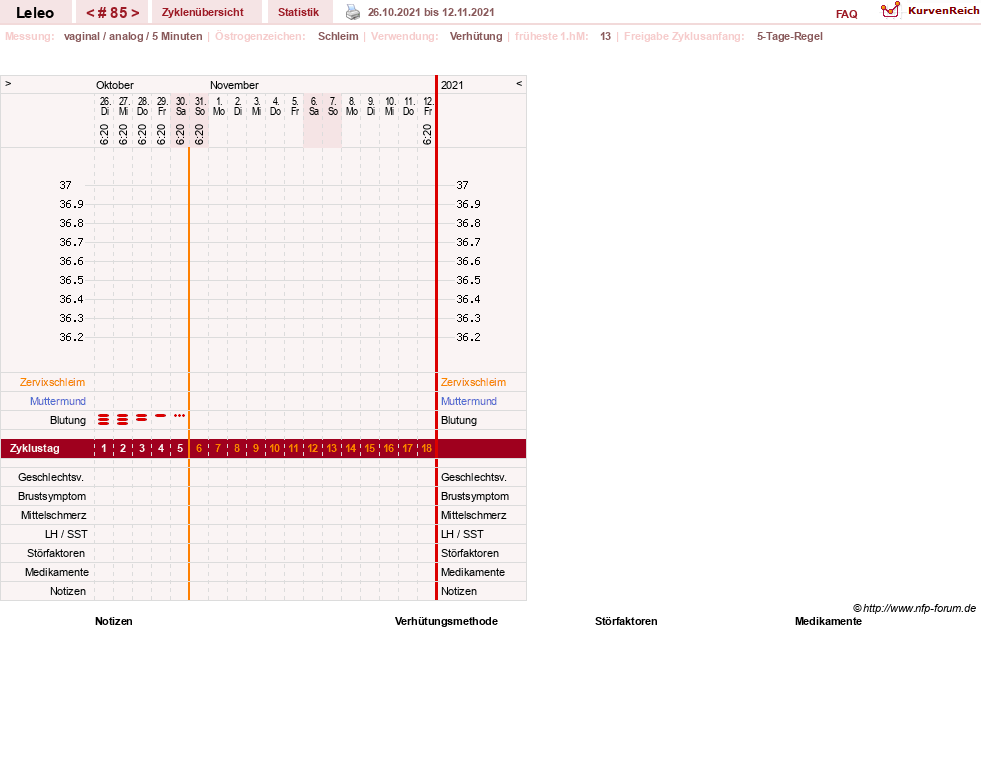Viewport: 981px width, 780px height.
Task: Click the date 6. Sa column header
Action: point(314,106)
